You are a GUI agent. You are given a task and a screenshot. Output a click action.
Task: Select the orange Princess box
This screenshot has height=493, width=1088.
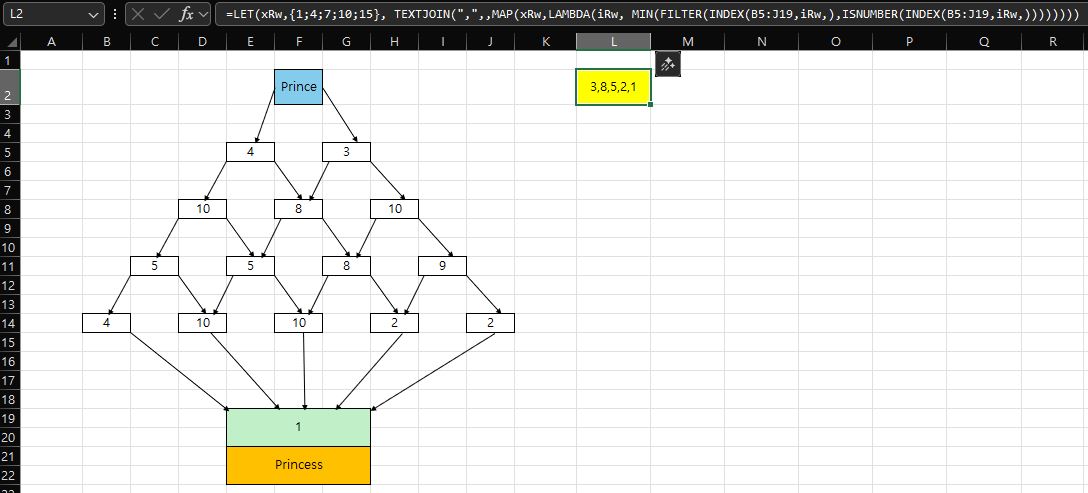pyautogui.click(x=298, y=465)
